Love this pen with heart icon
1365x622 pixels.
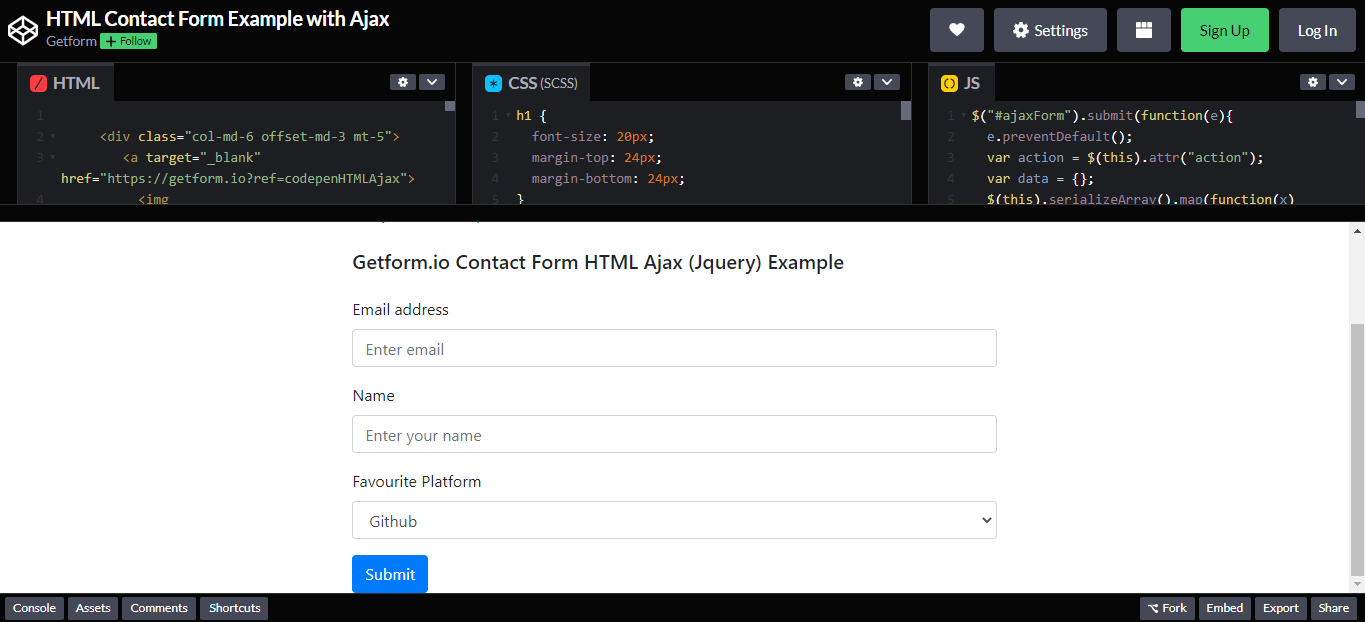956,30
